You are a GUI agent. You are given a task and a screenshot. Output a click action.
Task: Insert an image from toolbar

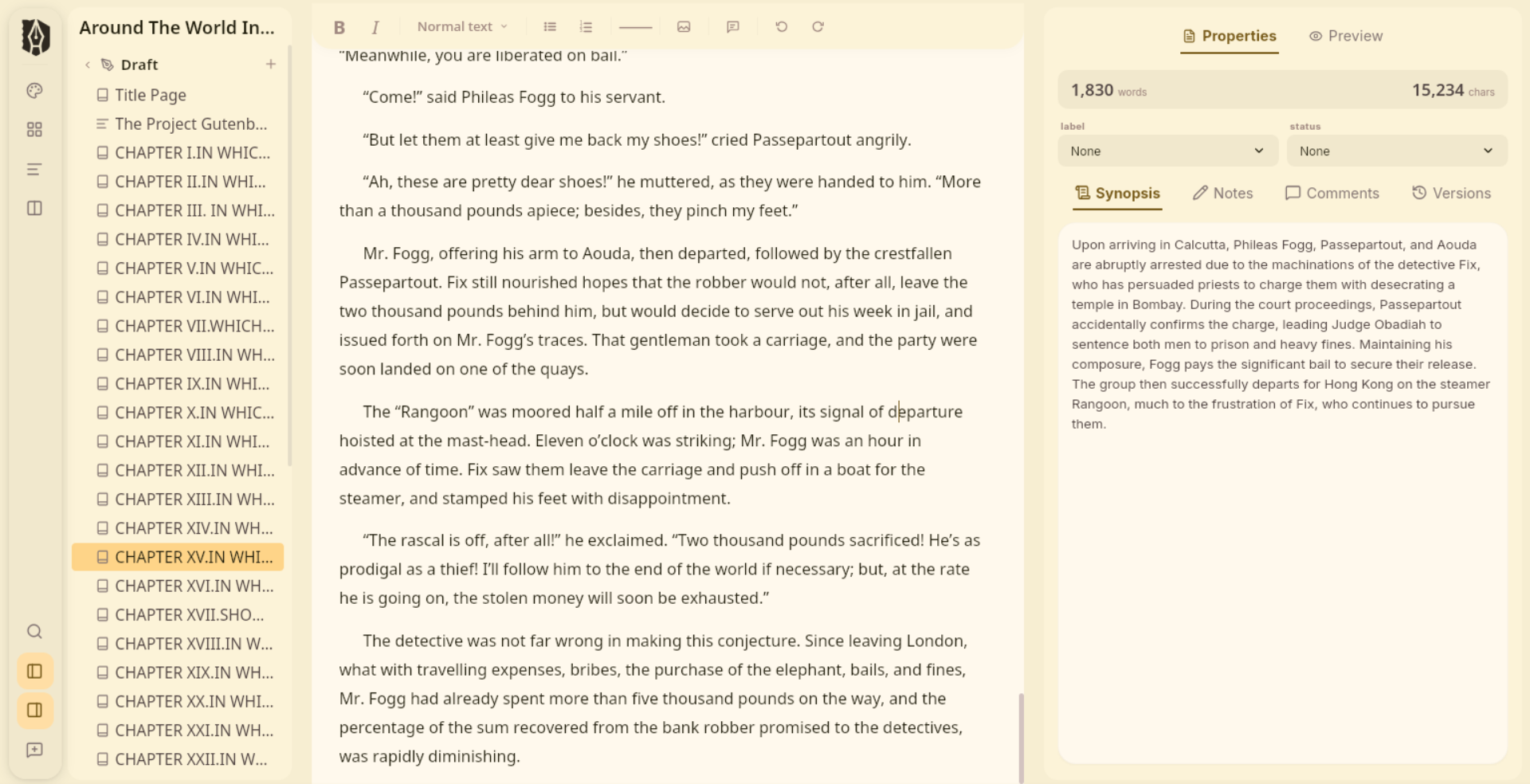[684, 26]
